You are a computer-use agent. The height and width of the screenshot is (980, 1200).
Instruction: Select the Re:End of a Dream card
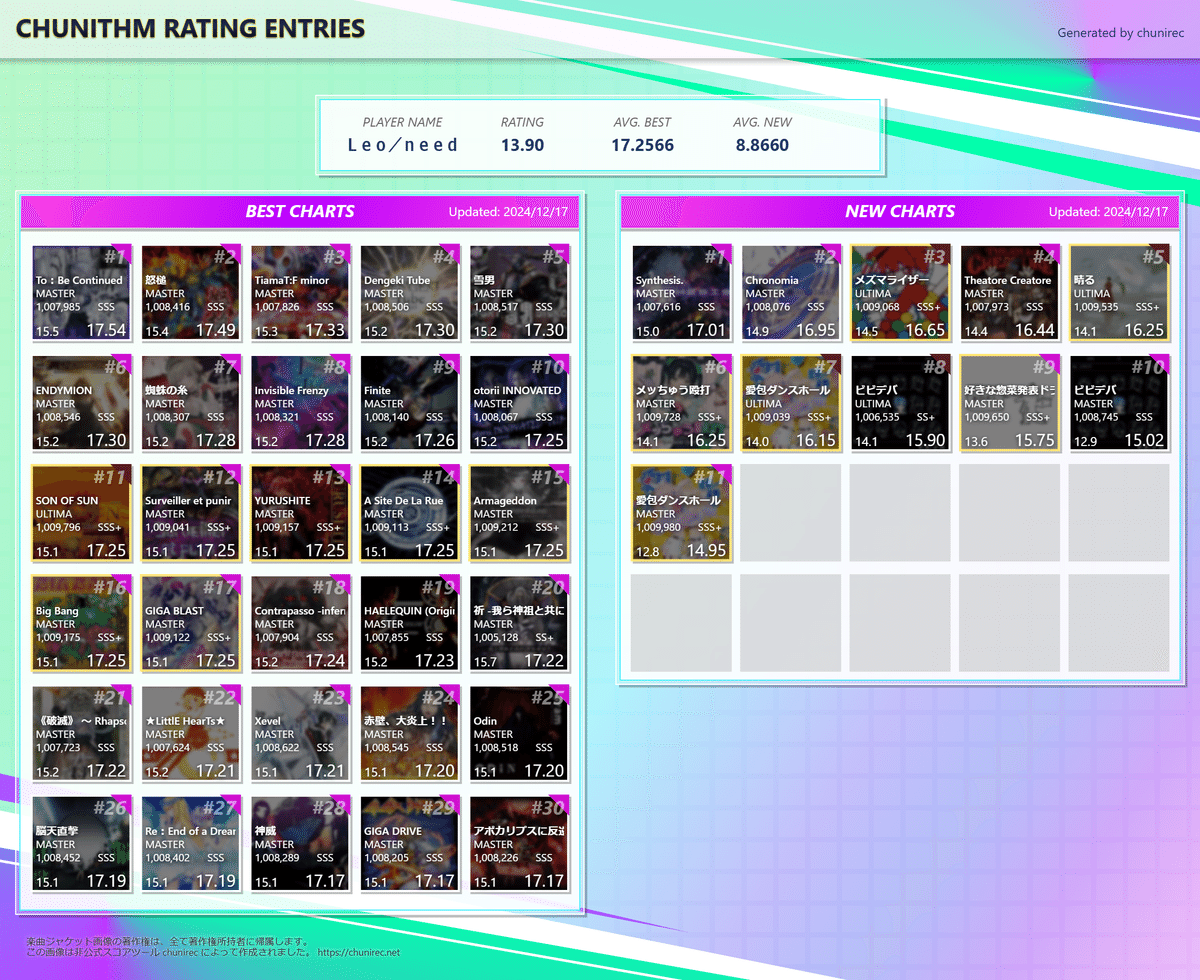pos(191,843)
